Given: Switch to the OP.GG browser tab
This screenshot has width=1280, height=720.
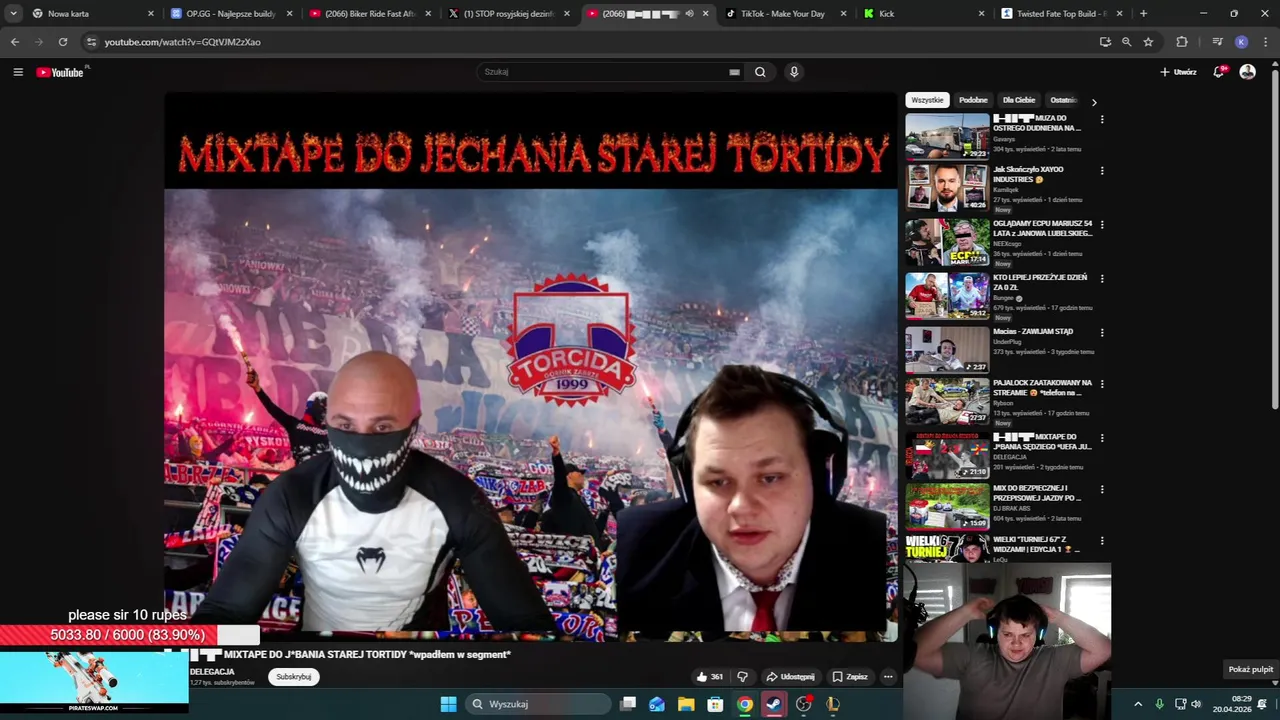Looking at the screenshot, I should coord(230,14).
